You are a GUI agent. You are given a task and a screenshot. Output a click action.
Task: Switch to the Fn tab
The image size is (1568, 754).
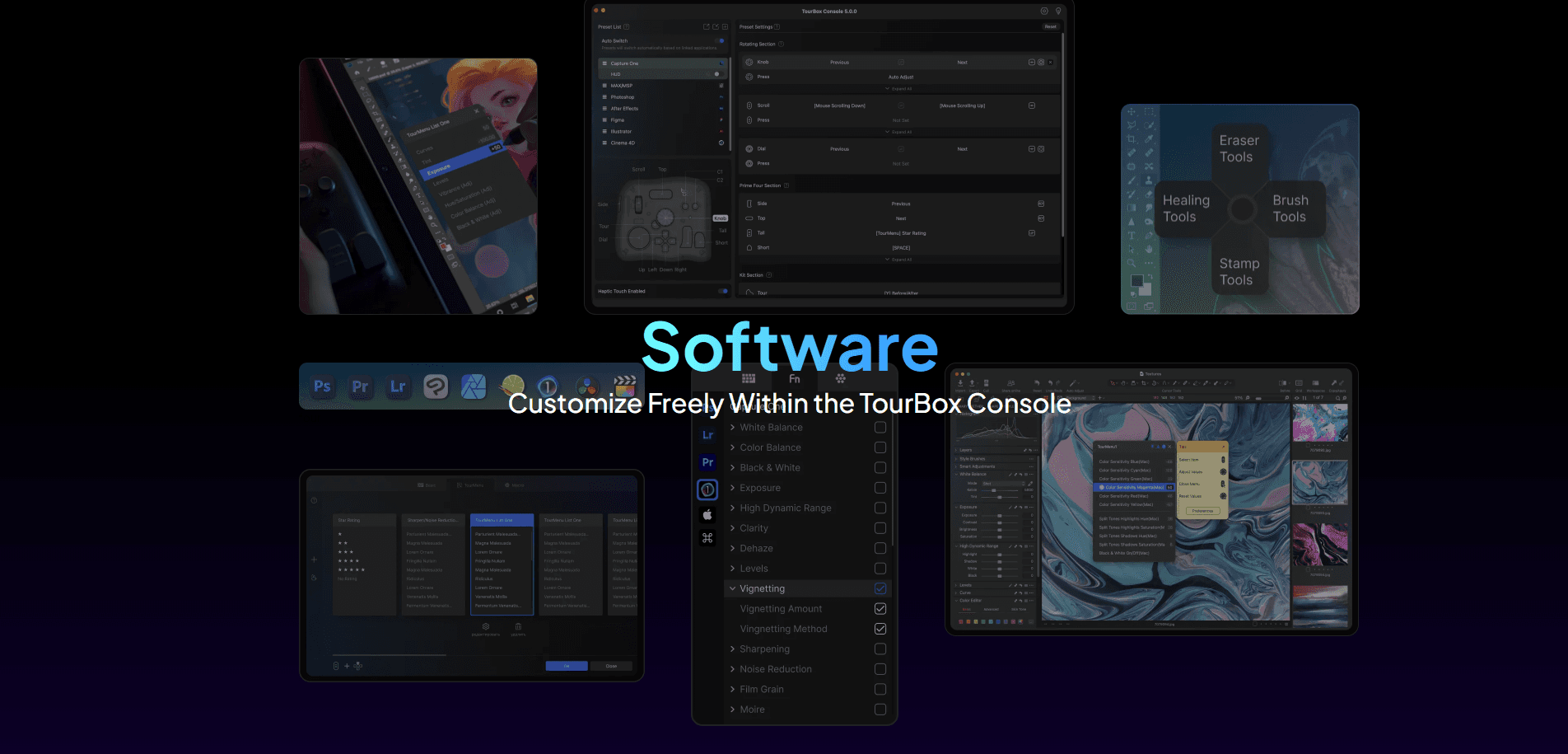click(x=794, y=379)
